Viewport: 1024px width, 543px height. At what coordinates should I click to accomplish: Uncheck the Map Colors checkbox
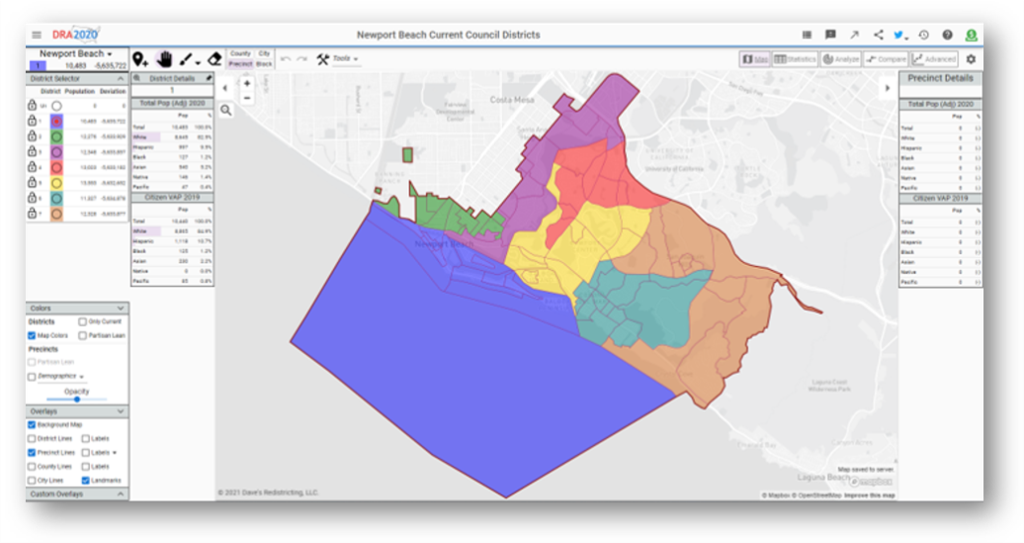click(x=32, y=336)
